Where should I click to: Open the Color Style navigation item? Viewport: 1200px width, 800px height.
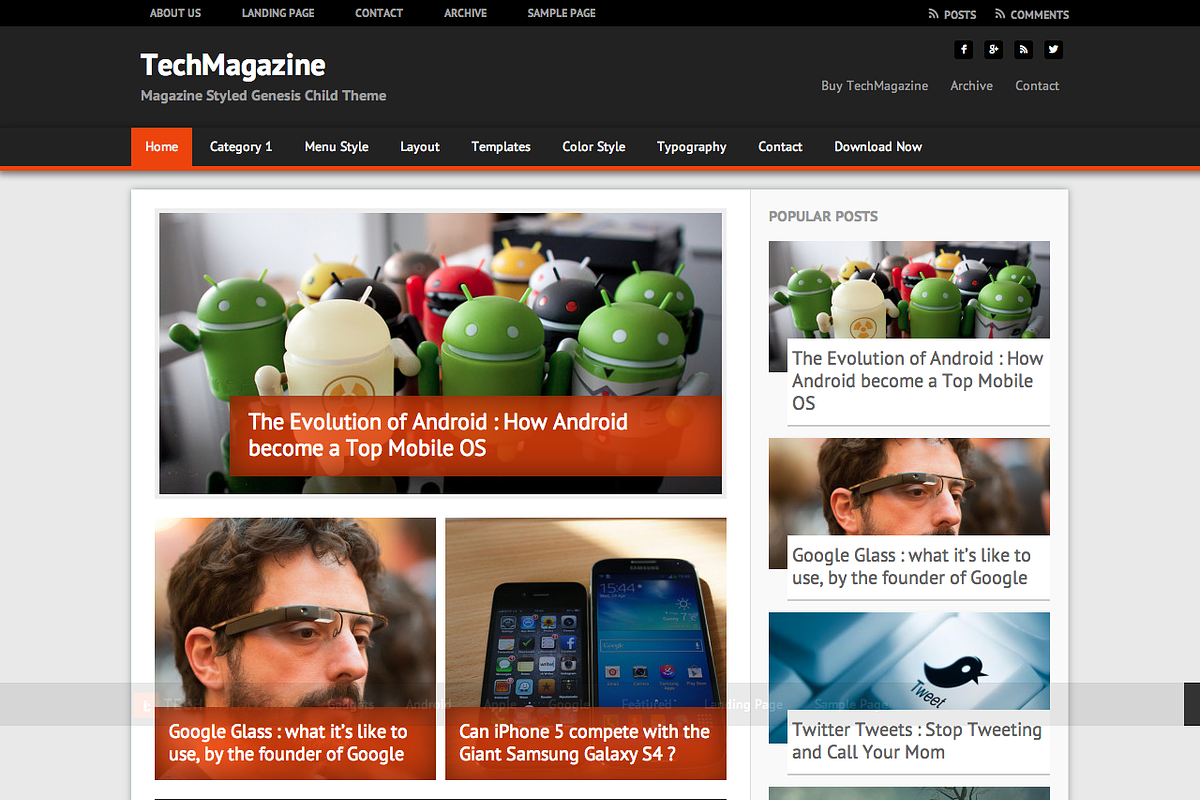(594, 147)
